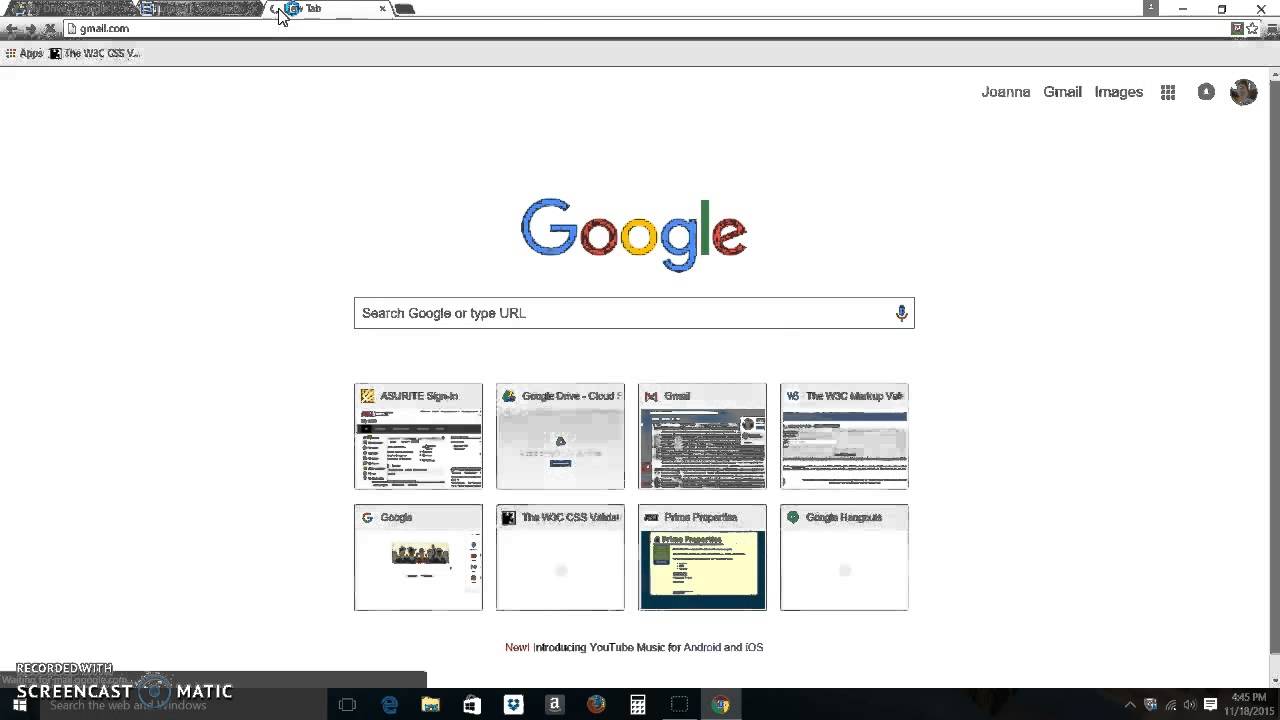Open Calculator from taskbar
This screenshot has height=720, width=1280.
637,705
